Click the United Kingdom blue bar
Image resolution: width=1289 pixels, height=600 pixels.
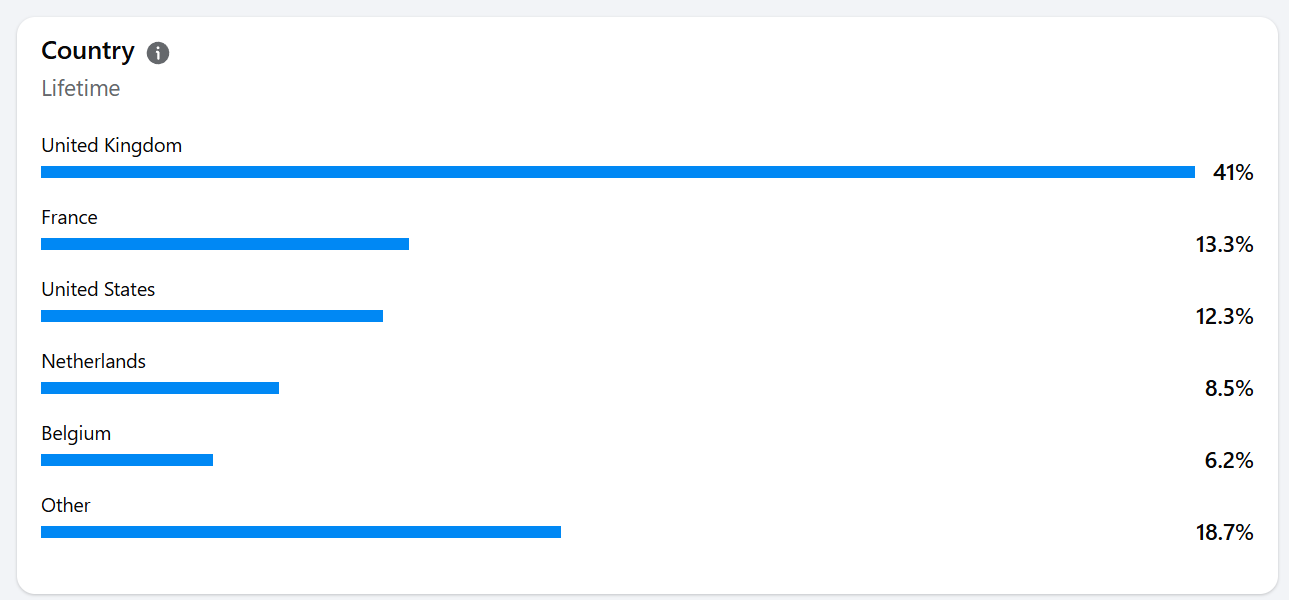pyautogui.click(x=618, y=172)
